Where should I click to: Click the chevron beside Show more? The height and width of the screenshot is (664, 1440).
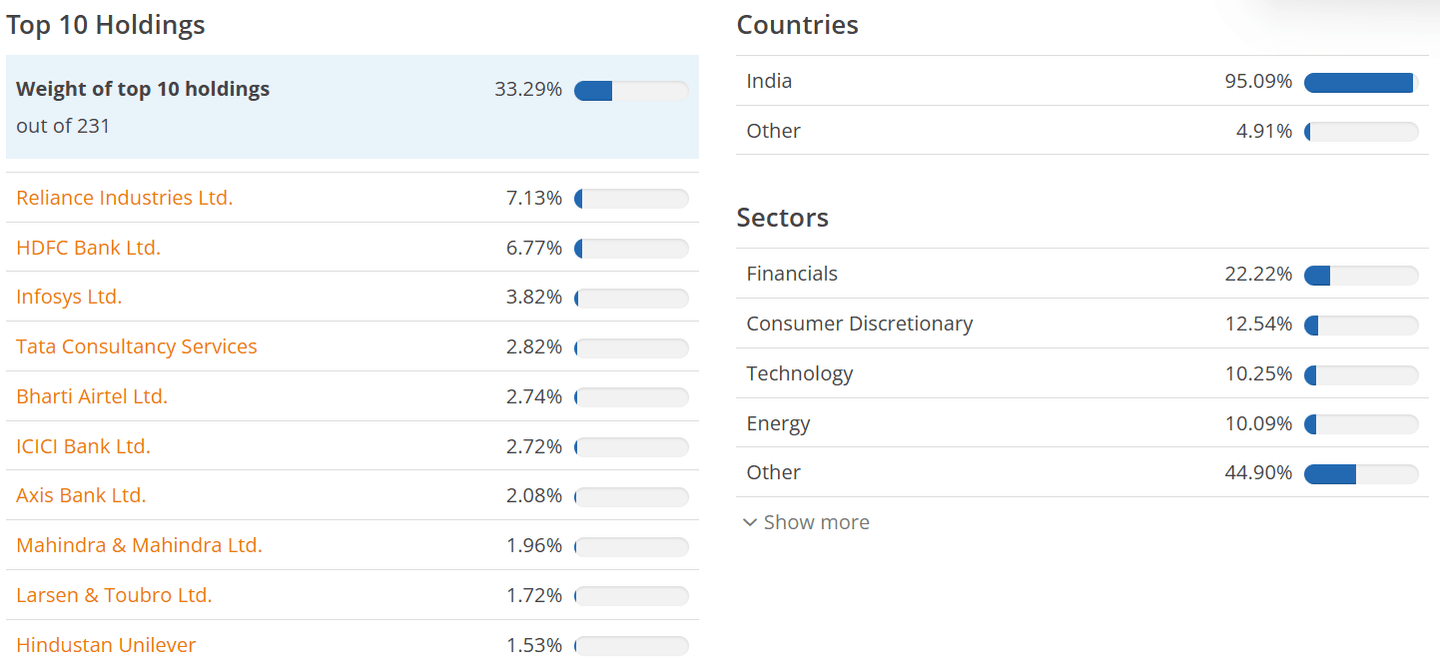(751, 522)
